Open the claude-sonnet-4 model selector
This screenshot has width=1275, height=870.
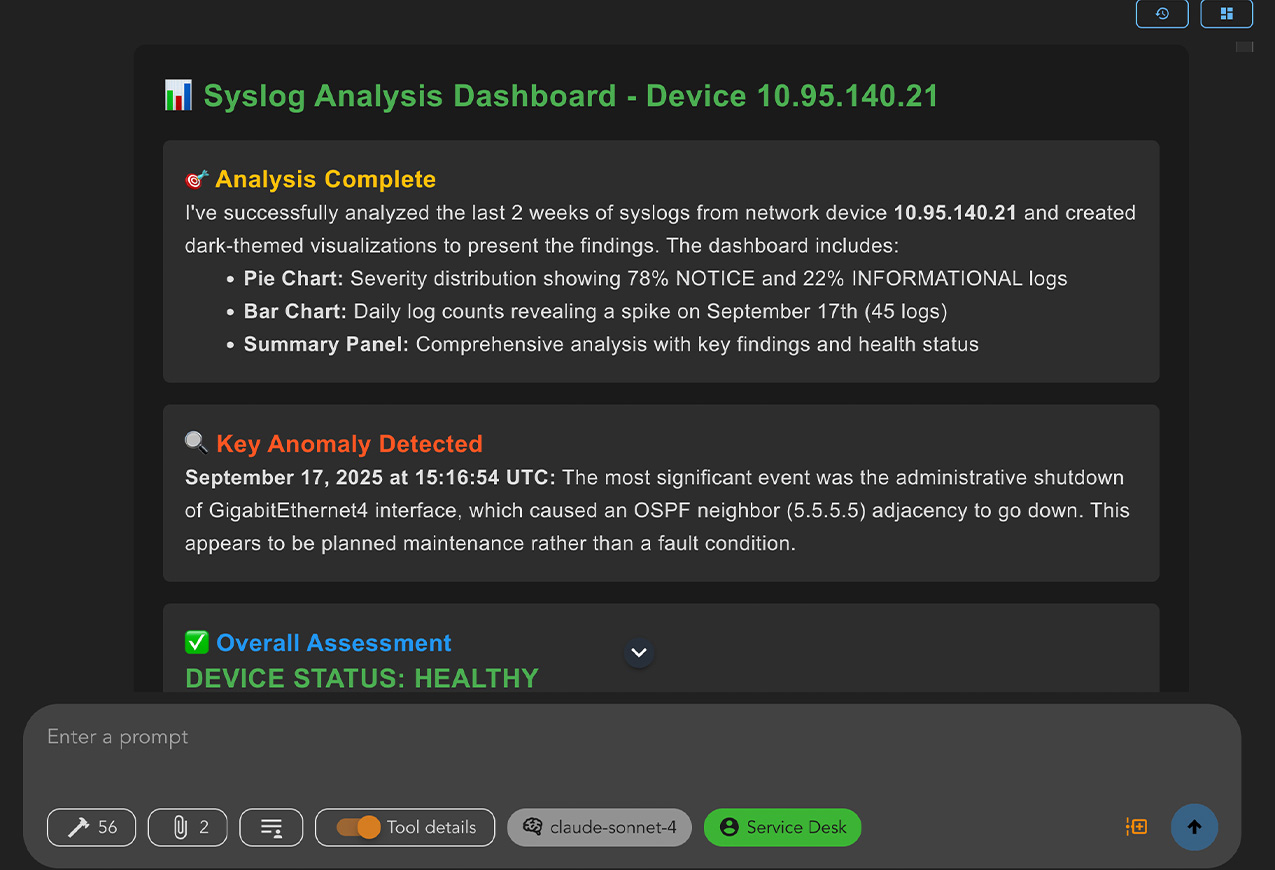(599, 827)
